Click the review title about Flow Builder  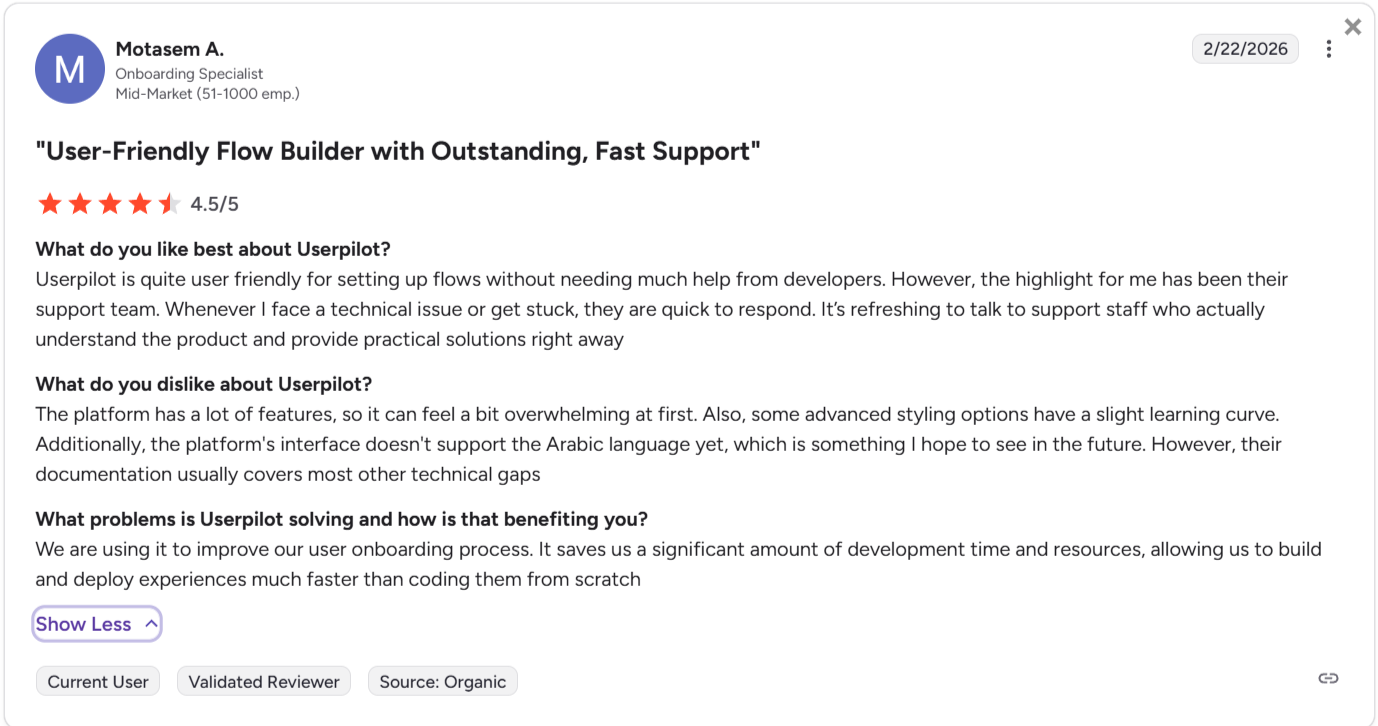(398, 152)
